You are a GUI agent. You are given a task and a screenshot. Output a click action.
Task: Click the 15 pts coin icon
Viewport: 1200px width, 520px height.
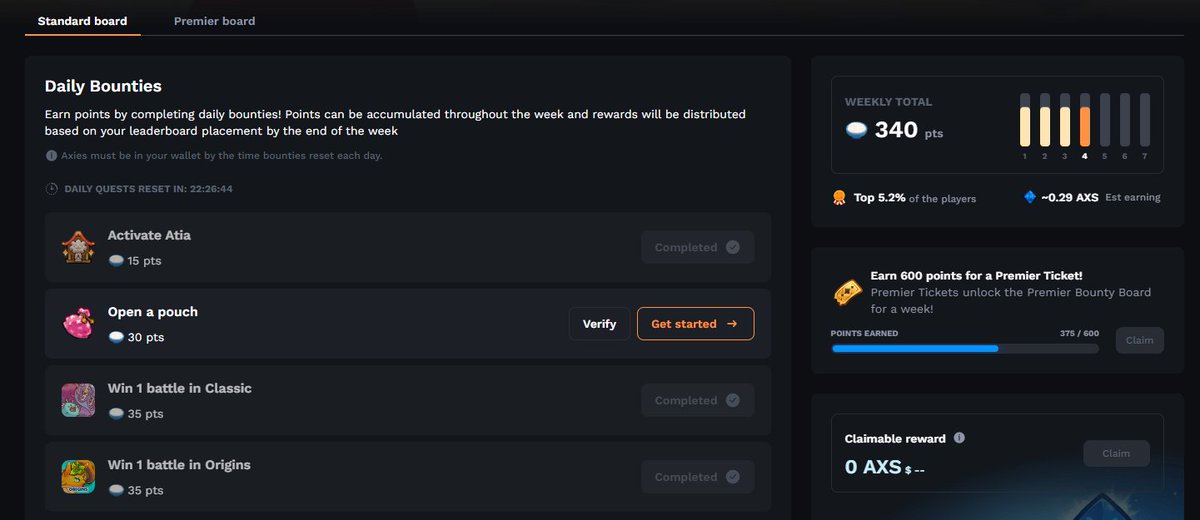[116, 261]
